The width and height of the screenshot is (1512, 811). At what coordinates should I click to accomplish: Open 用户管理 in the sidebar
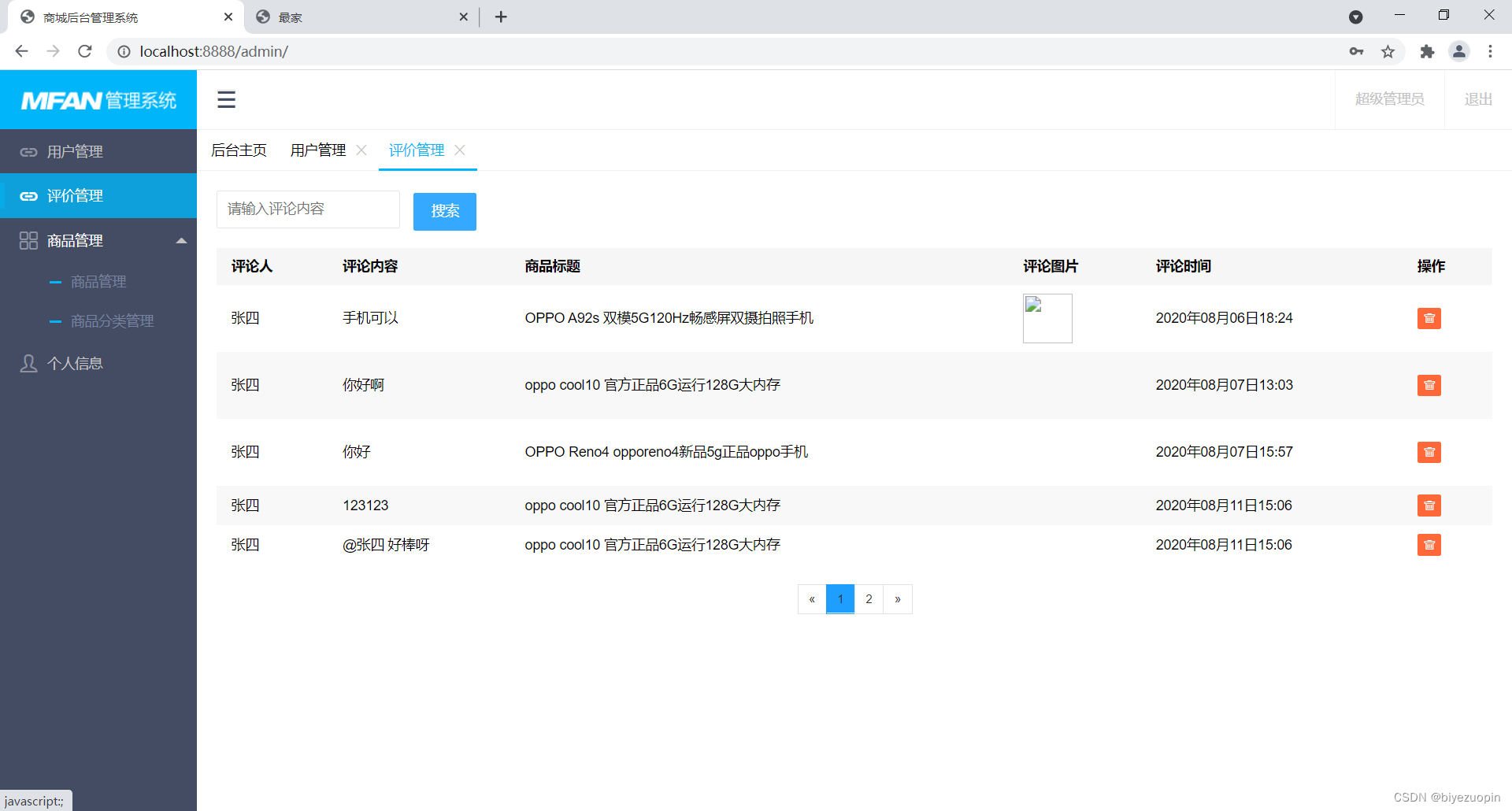pyautogui.click(x=98, y=151)
